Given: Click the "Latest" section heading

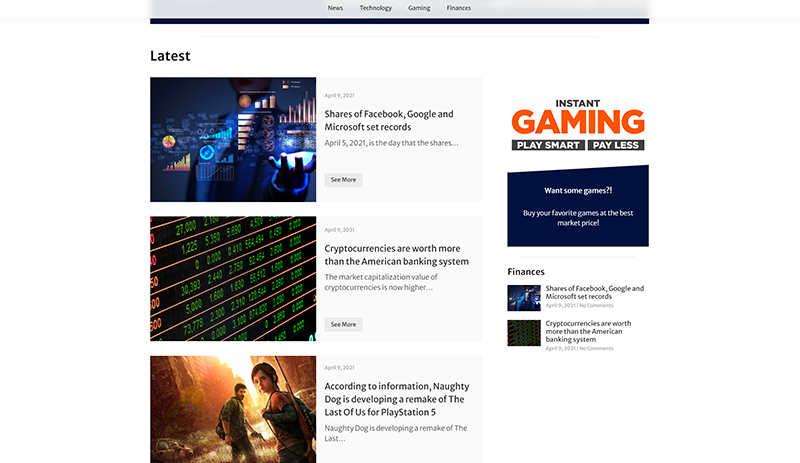Looking at the screenshot, I should point(170,56).
